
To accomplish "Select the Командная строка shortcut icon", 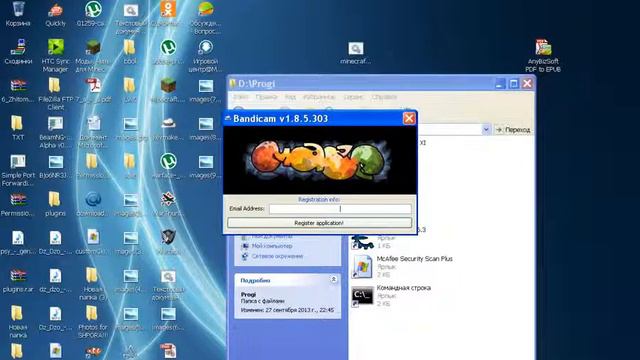I will click(362, 296).
